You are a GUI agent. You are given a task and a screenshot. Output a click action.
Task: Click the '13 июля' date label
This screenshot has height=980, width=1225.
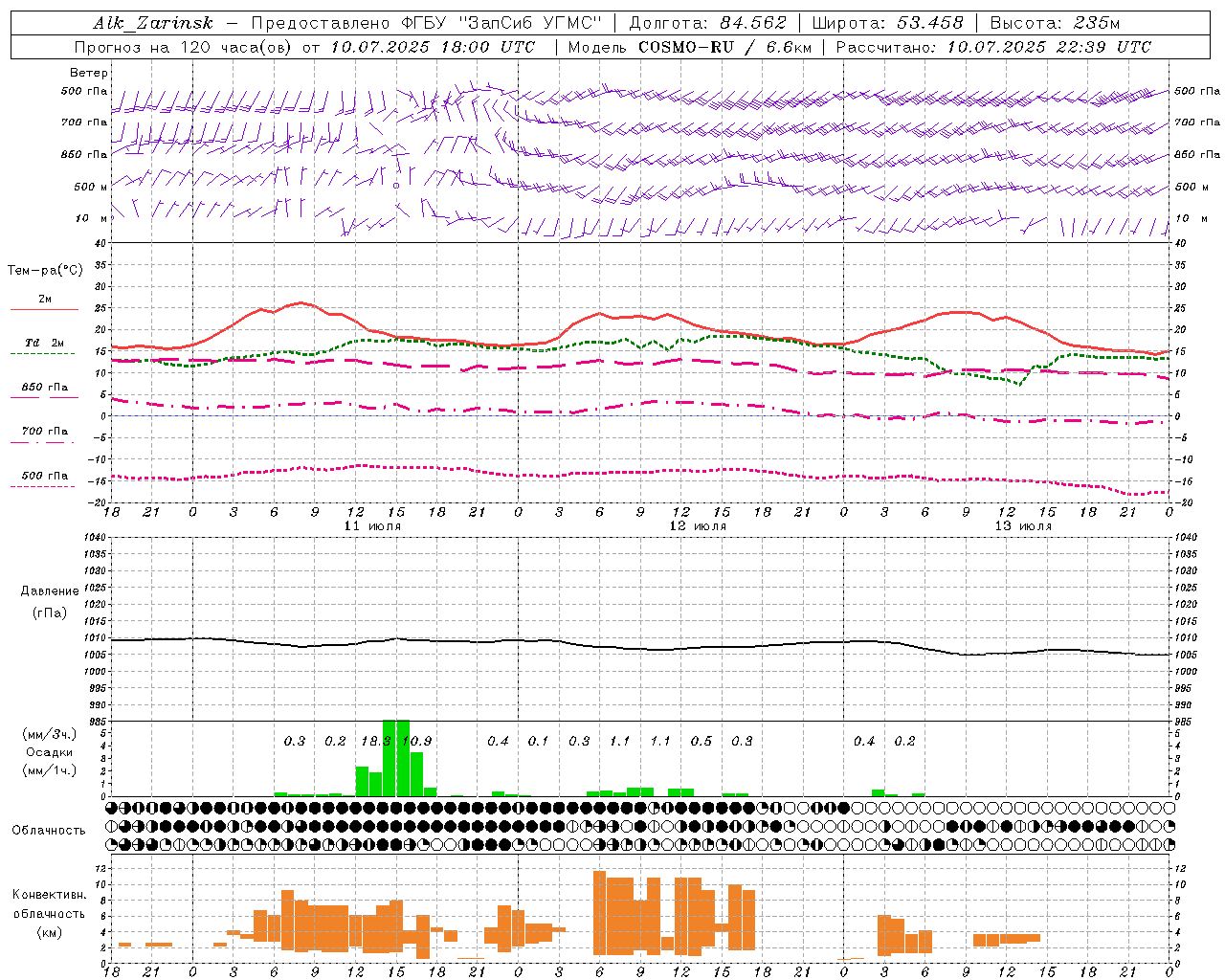tap(1023, 526)
